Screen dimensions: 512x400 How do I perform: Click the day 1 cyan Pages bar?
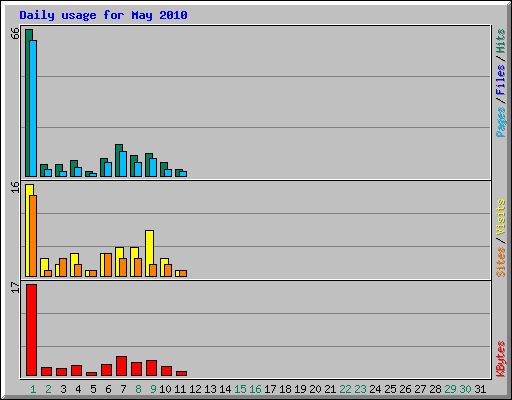tap(33, 109)
